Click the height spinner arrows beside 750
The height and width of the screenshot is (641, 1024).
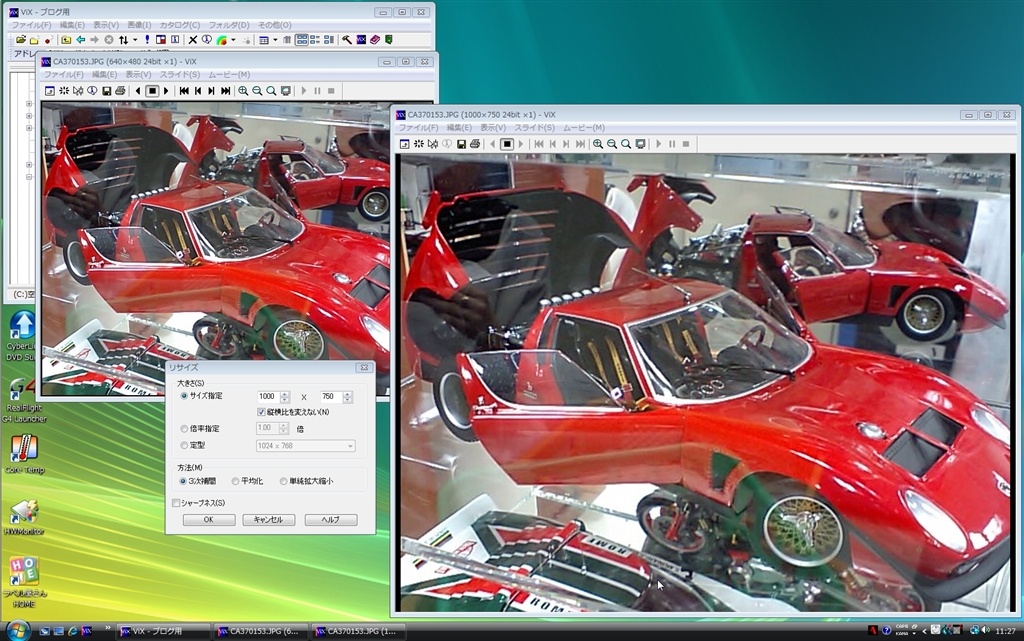tap(347, 397)
